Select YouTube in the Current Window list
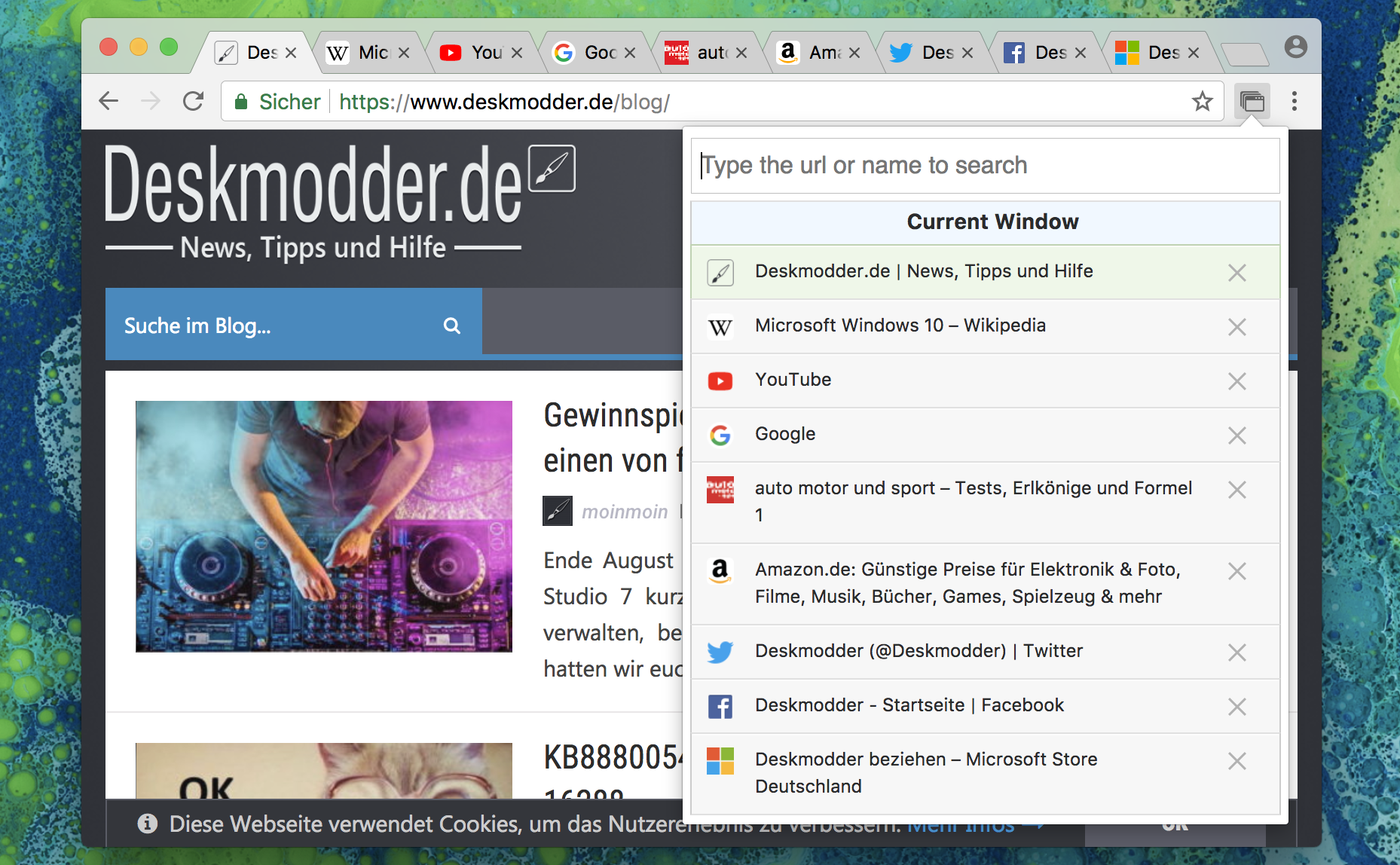Image resolution: width=1400 pixels, height=865 pixels. 986,381
